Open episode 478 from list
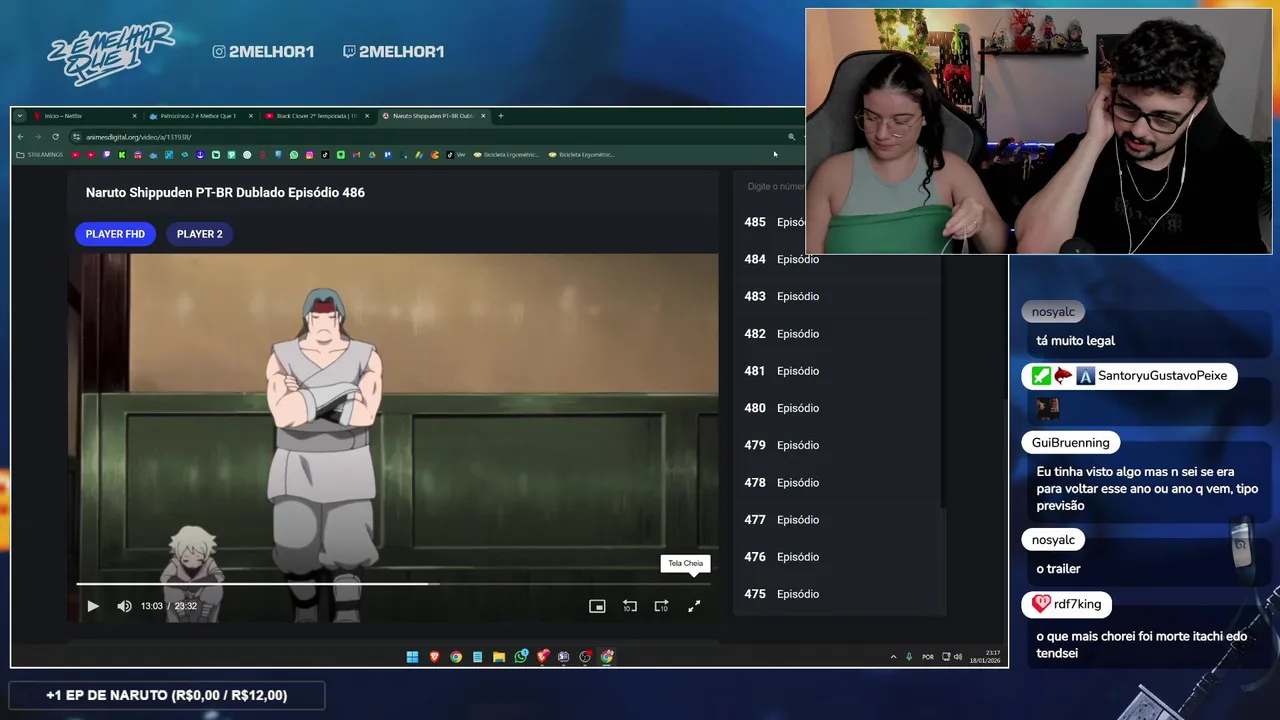 click(838, 482)
